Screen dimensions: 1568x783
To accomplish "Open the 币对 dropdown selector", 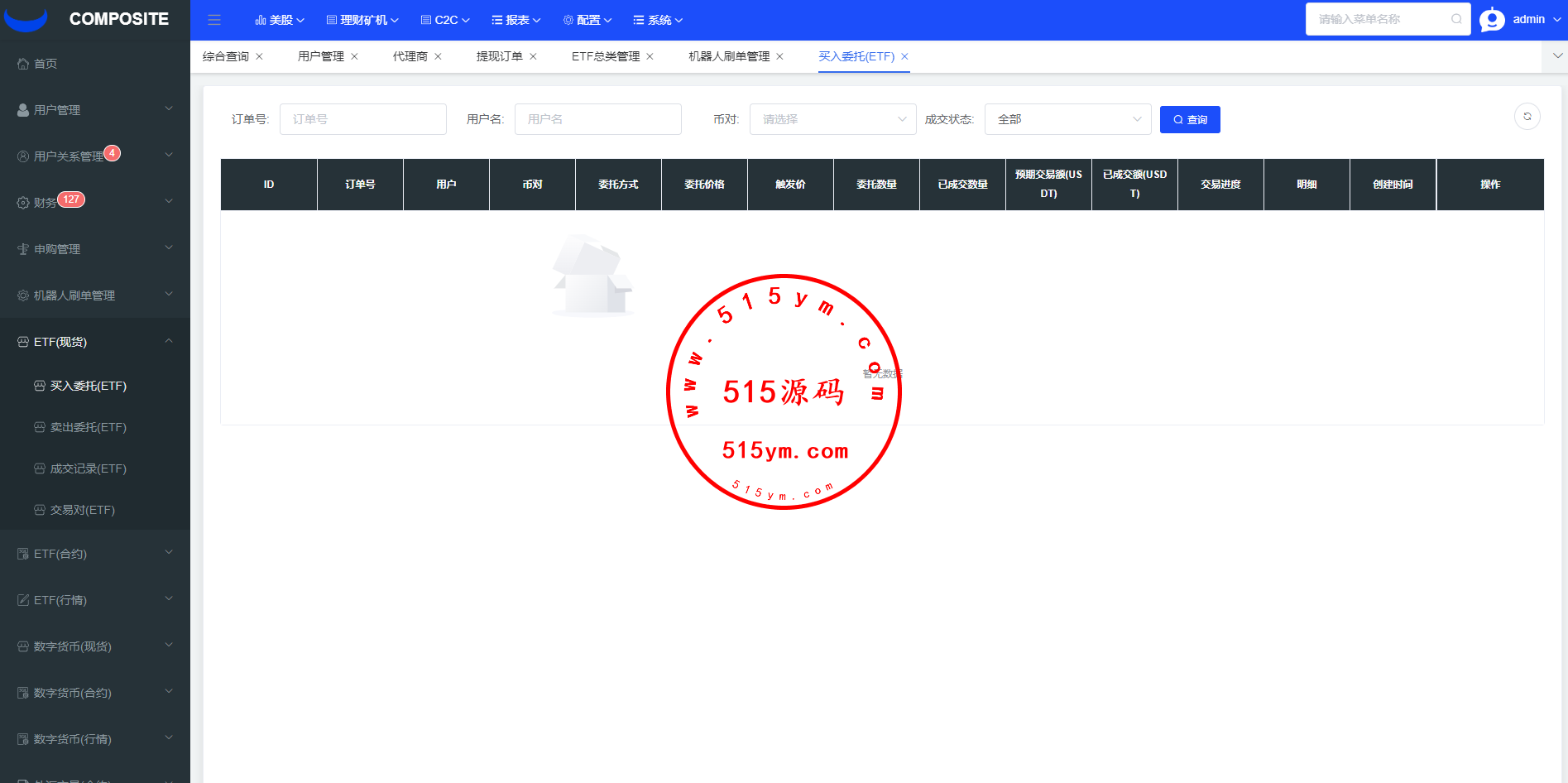I will click(x=832, y=119).
